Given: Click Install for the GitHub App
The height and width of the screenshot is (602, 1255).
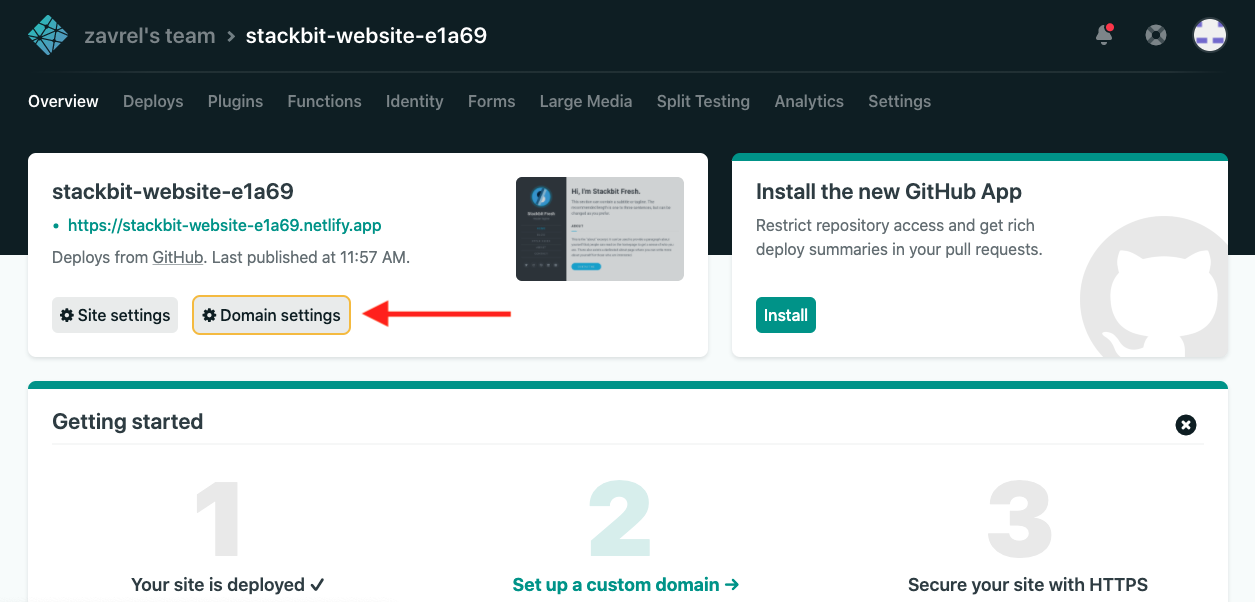Looking at the screenshot, I should point(786,315).
